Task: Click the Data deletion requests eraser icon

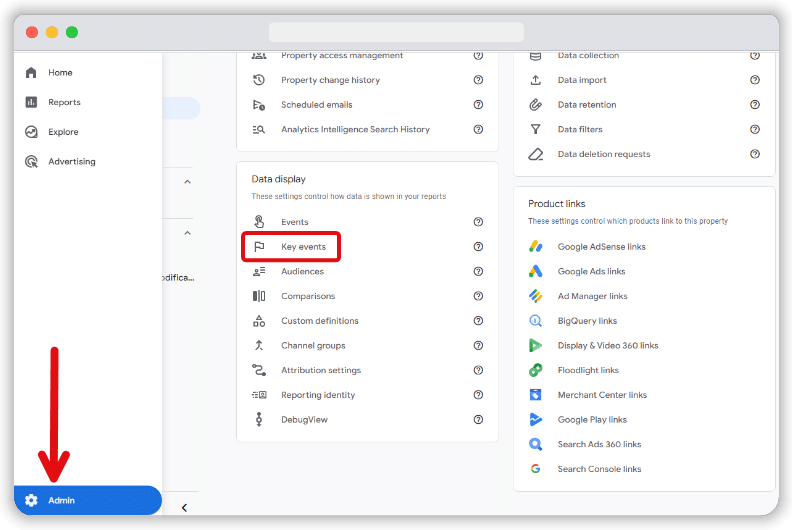Action: coord(536,154)
